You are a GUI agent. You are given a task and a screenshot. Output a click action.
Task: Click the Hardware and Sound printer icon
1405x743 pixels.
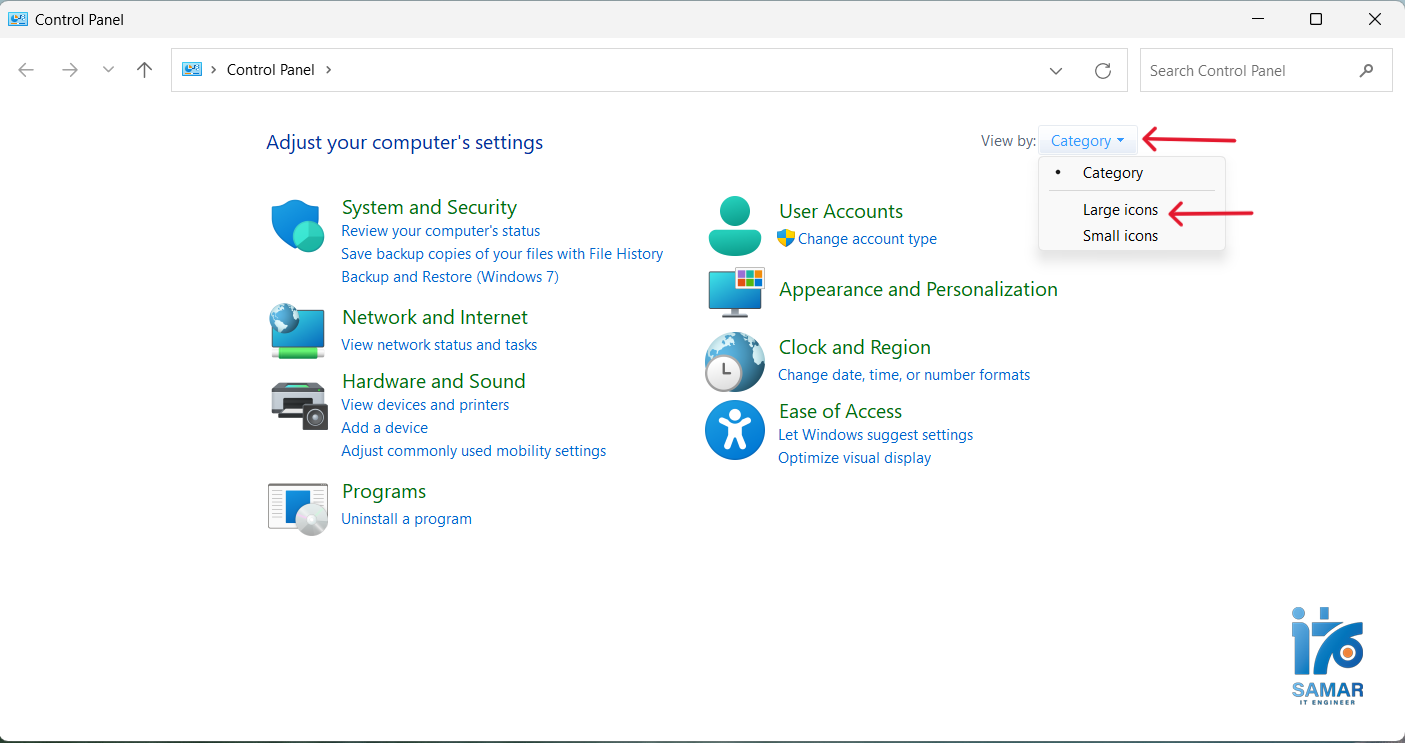[x=299, y=405]
